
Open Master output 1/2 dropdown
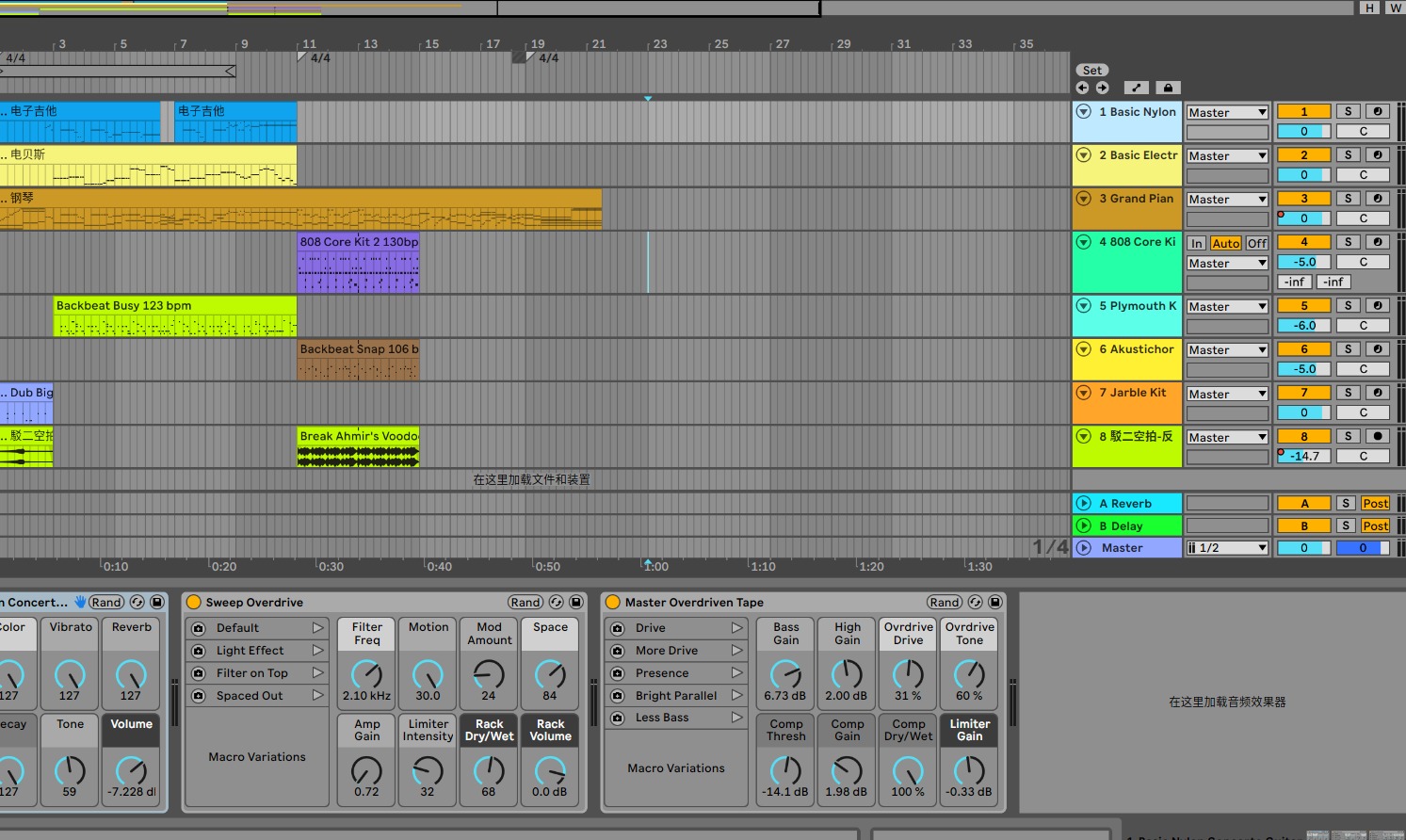click(x=1227, y=547)
